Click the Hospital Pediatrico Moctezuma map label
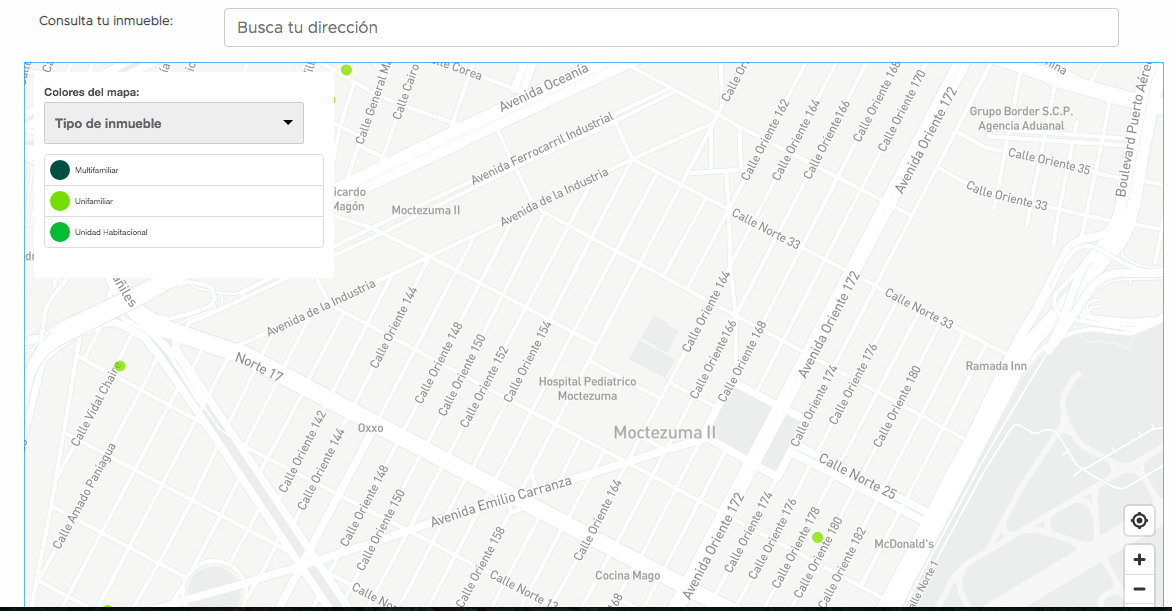 (x=587, y=389)
